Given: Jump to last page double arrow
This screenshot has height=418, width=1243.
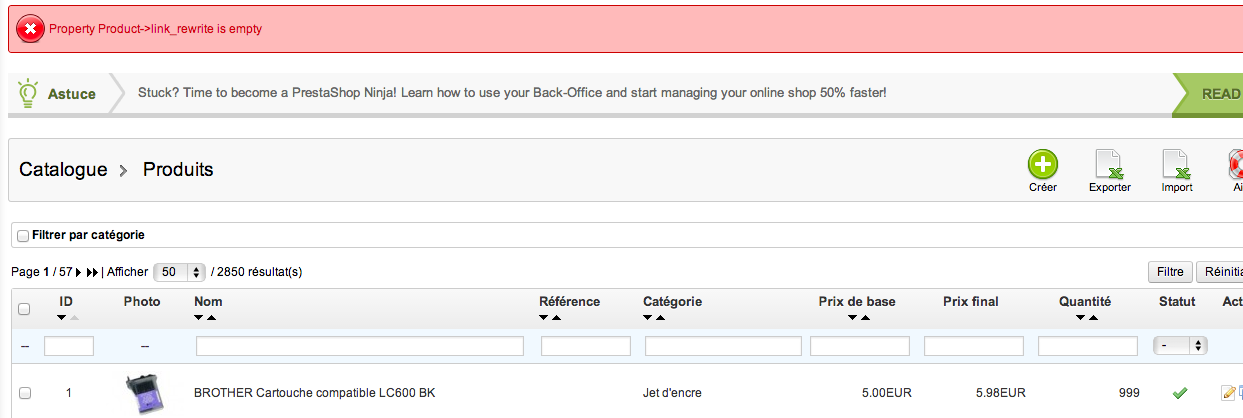Looking at the screenshot, I should (93, 272).
